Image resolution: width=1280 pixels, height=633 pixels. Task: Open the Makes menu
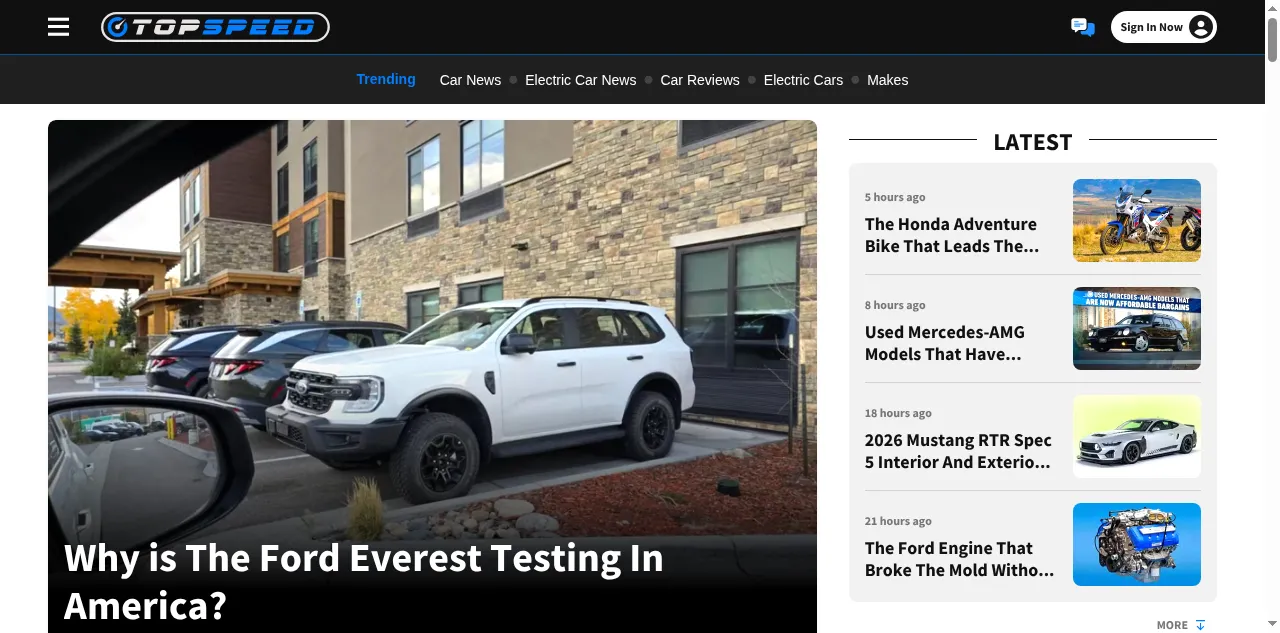(888, 80)
